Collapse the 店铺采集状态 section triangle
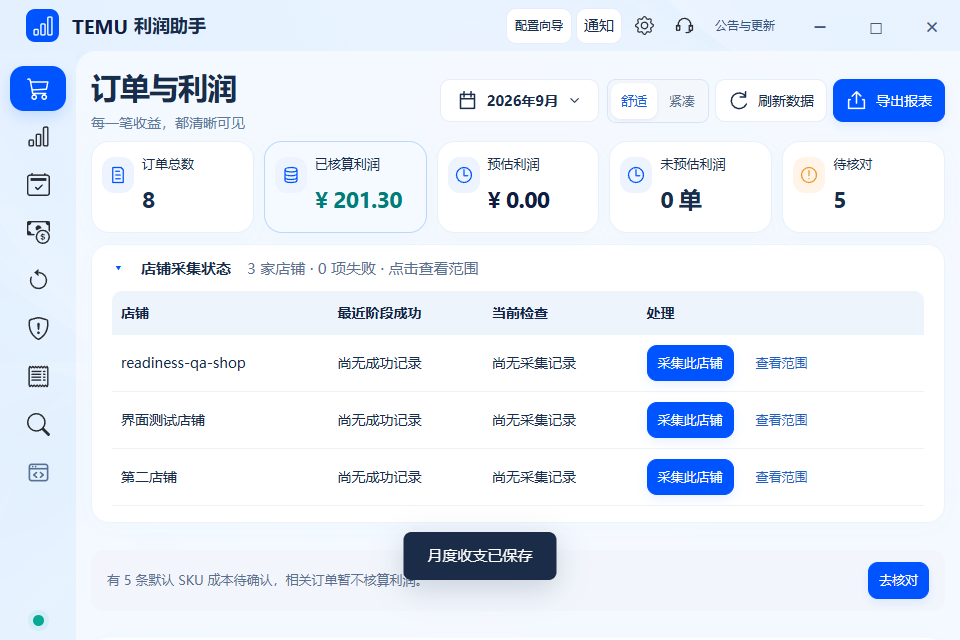The height and width of the screenshot is (640, 960). point(119,268)
